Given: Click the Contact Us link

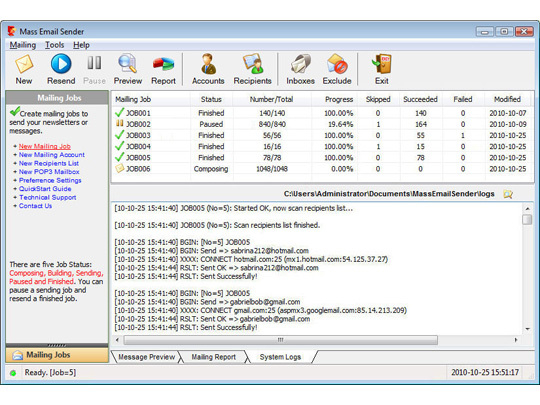Looking at the screenshot, I should (35, 206).
